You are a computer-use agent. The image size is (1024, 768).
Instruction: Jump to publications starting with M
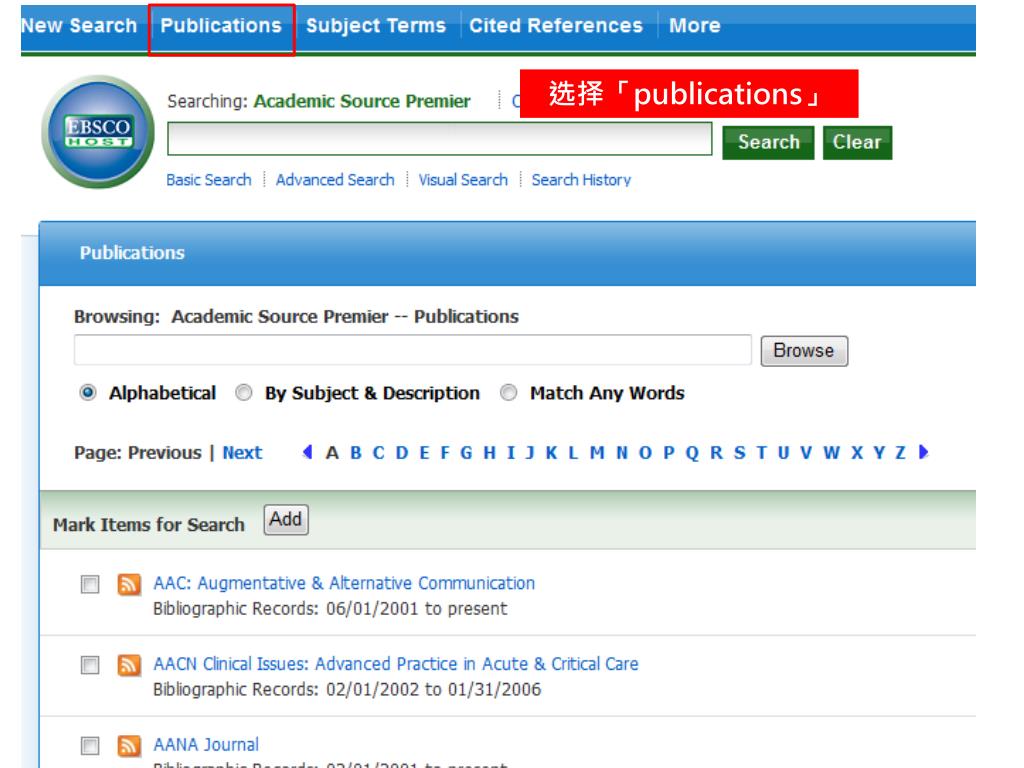[597, 453]
